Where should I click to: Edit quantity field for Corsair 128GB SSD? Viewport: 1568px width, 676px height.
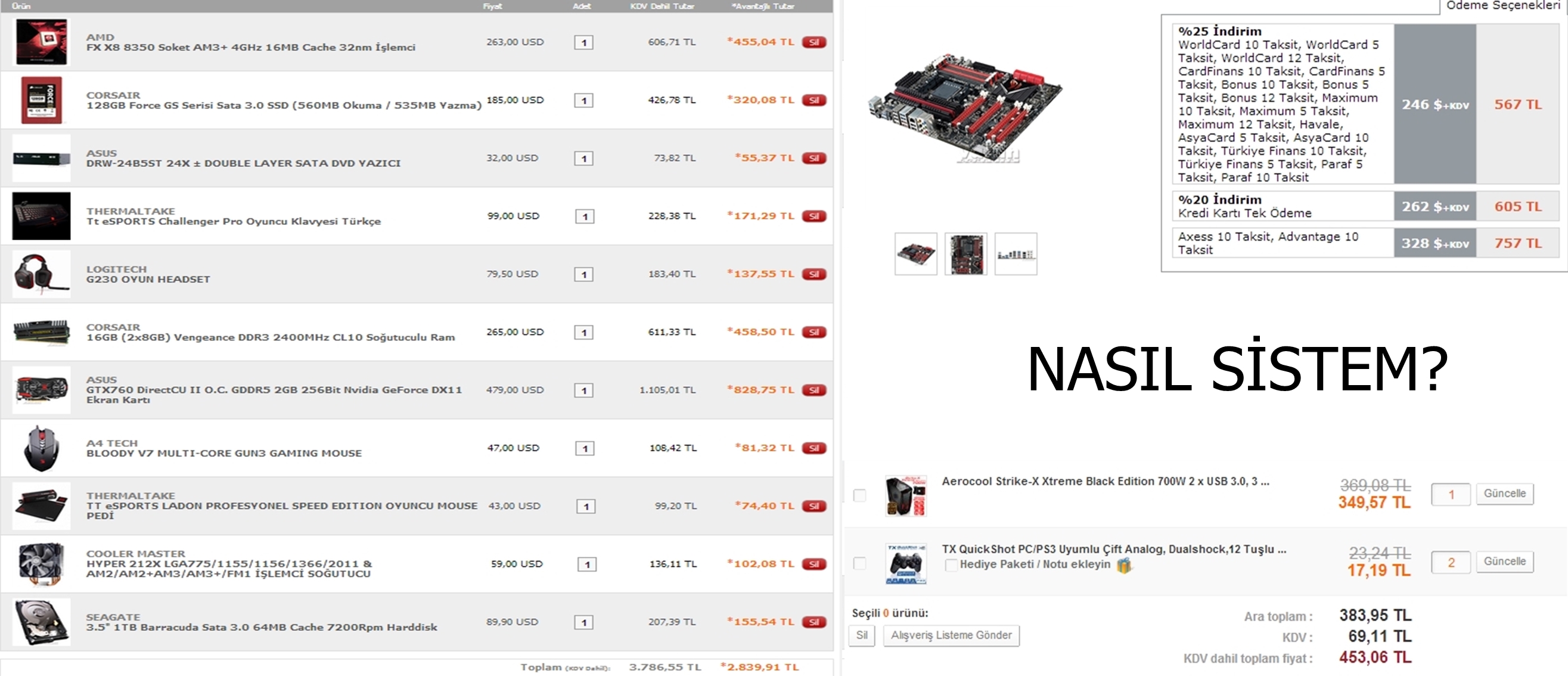[583, 100]
